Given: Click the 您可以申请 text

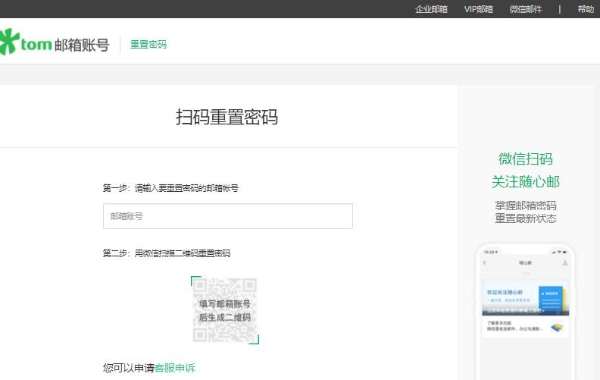Looking at the screenshot, I should [129, 368].
